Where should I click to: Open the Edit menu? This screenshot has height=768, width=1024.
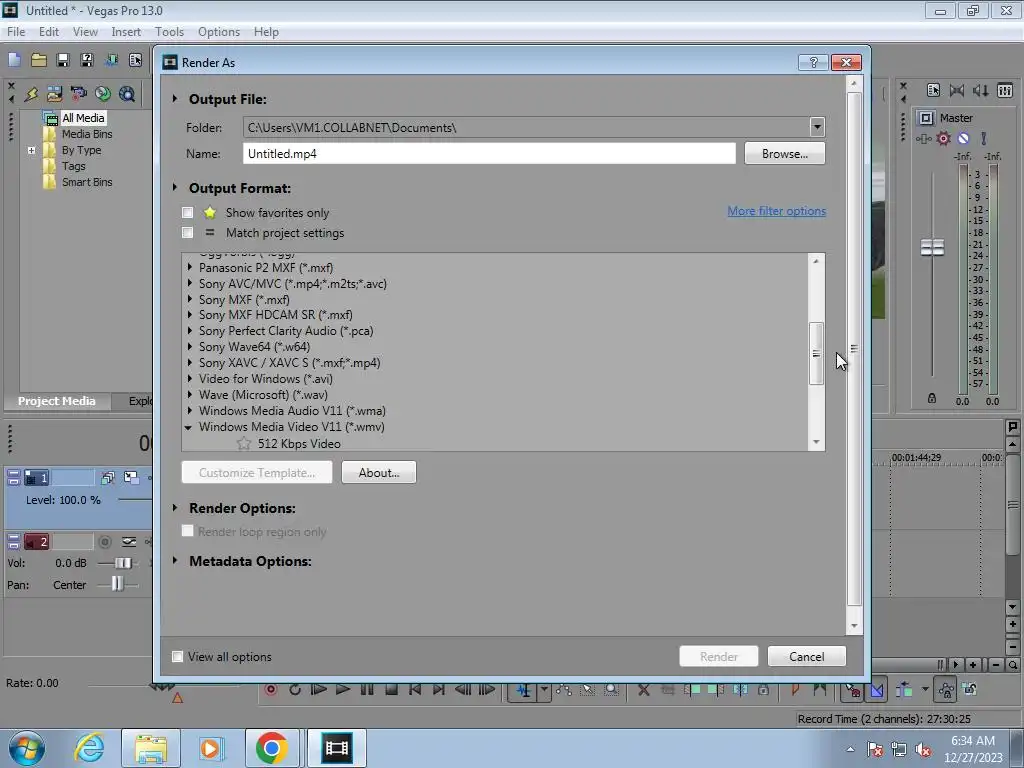pos(48,31)
